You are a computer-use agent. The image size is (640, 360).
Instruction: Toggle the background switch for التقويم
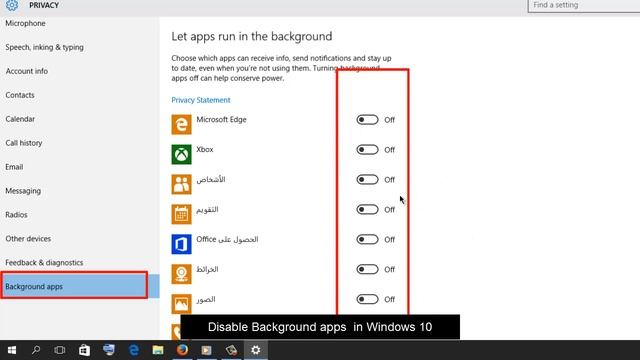click(367, 209)
